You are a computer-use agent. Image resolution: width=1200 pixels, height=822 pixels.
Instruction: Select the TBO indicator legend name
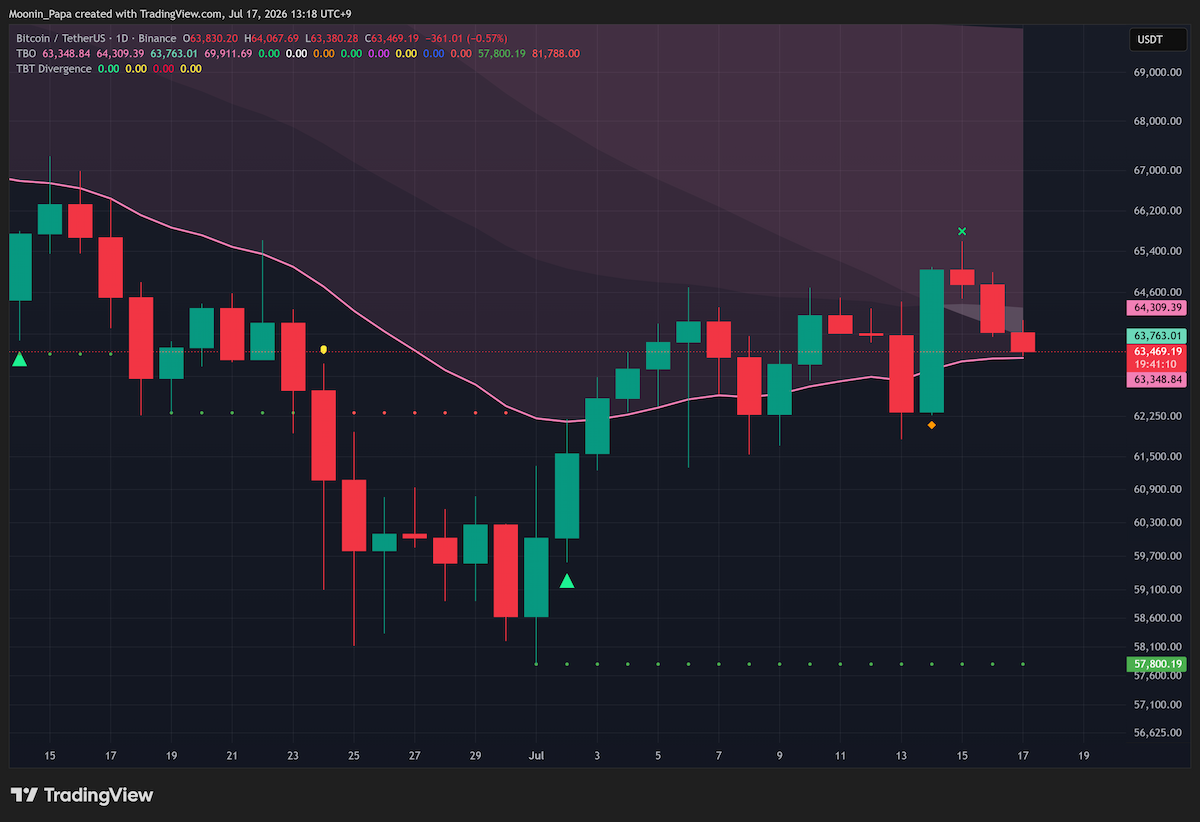[26, 54]
